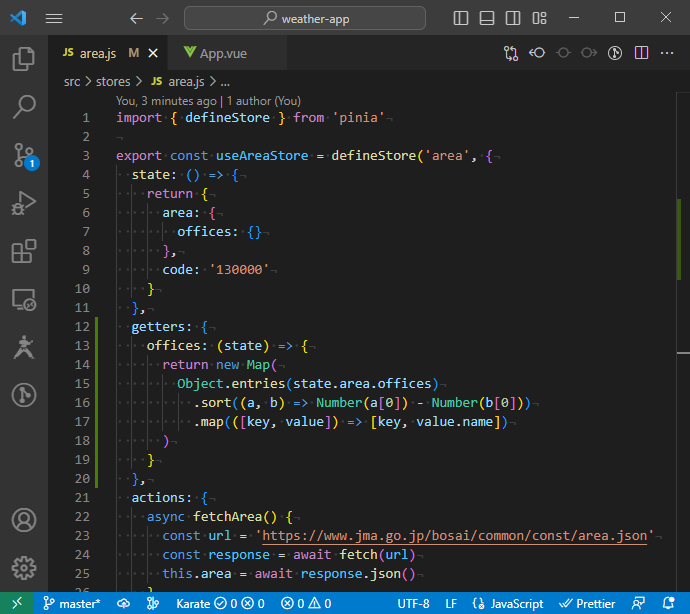Screen dimensions: 690x614
Task: Click Open Changes icon in editor toolbar
Action: [511, 54]
